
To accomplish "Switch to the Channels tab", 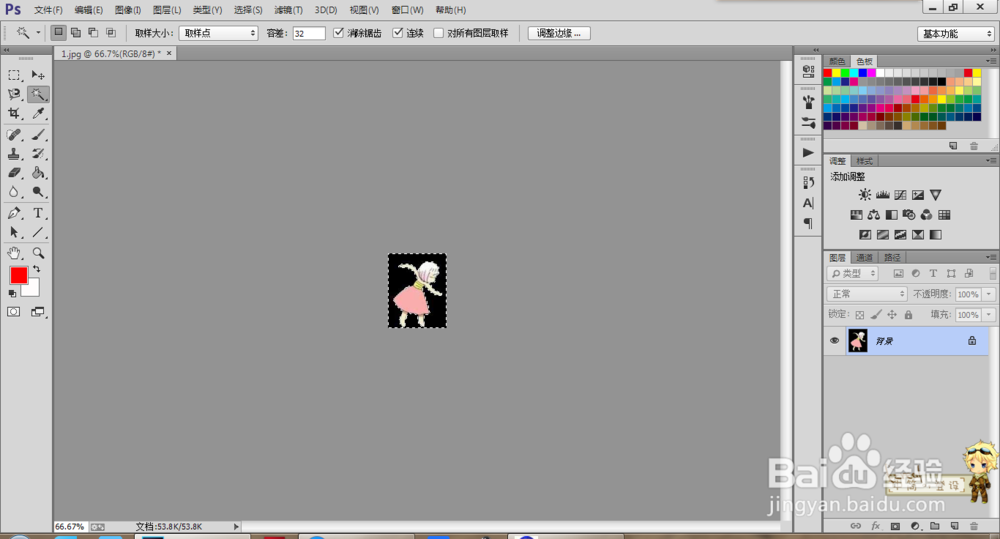I will point(864,258).
